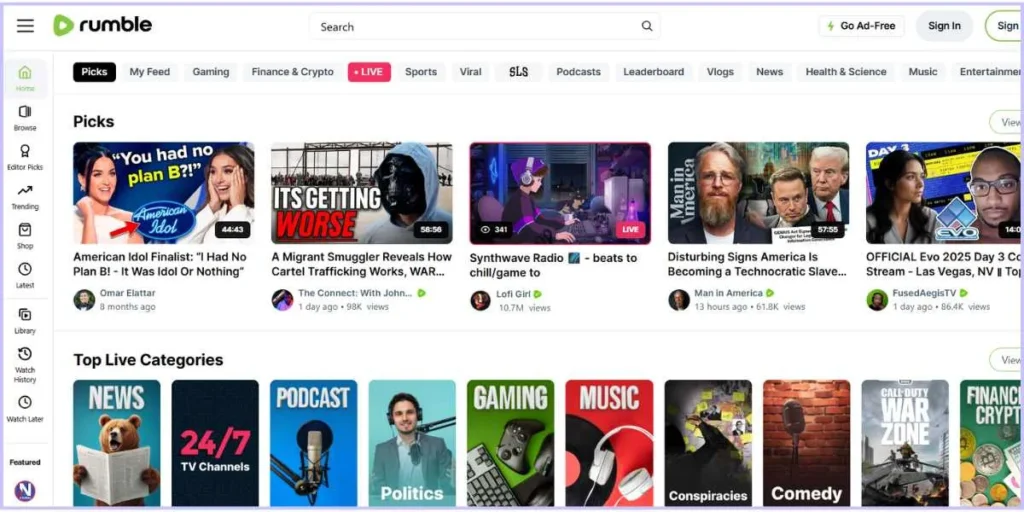Open Editor Picks in the sidebar

(25, 157)
